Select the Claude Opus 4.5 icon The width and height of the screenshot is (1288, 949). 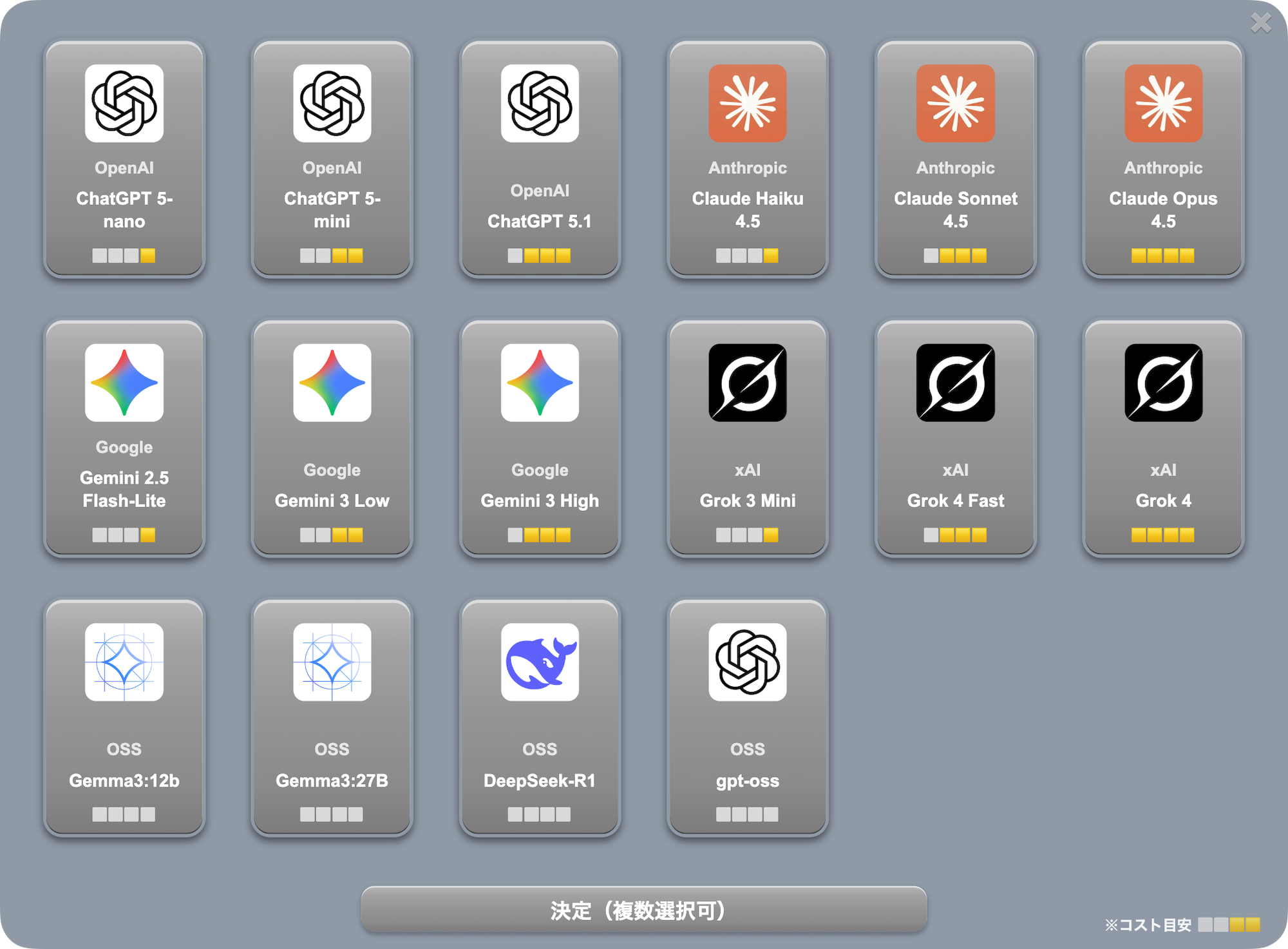point(1163,103)
